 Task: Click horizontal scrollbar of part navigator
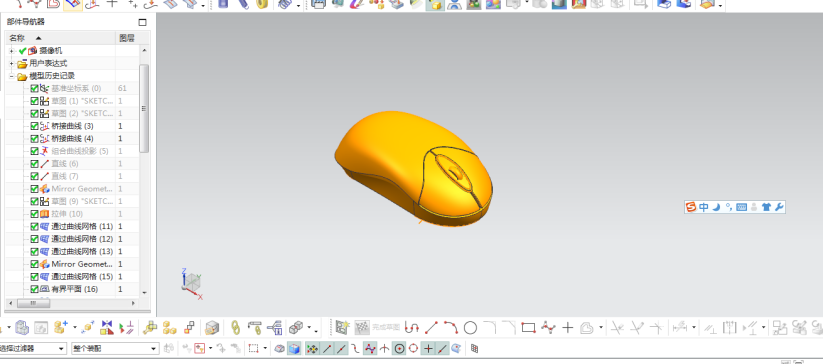click(x=34, y=303)
